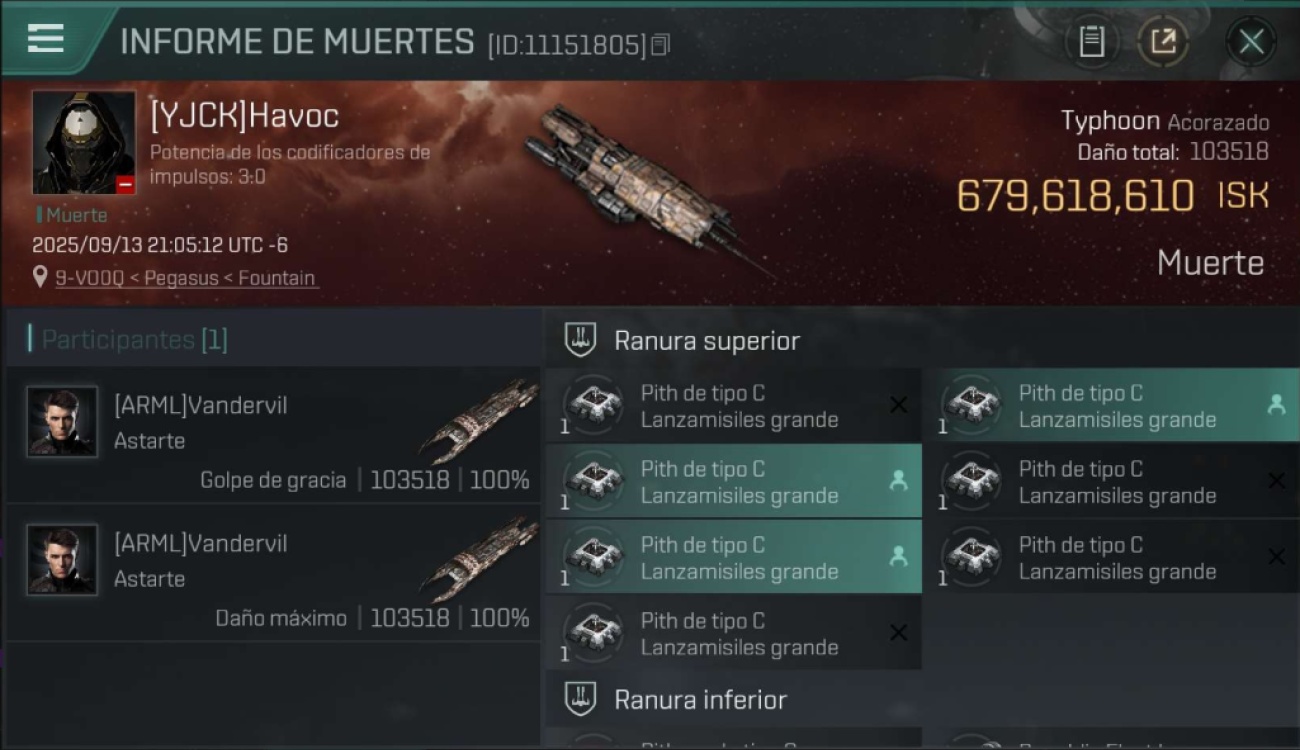Copy the kill report ID icon
This screenshot has height=750, width=1300.
click(x=660, y=45)
